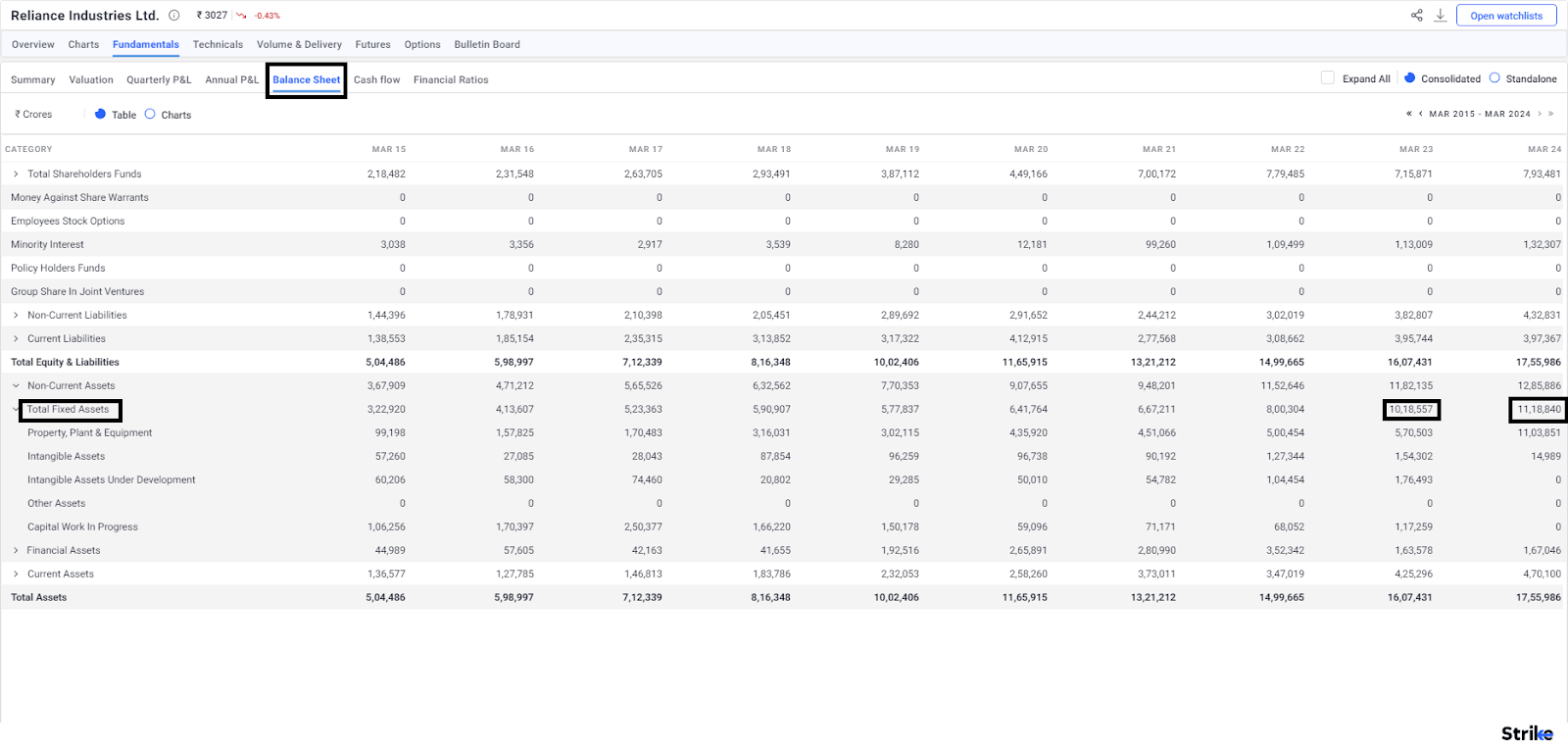Click Other Assets row label
This screenshot has height=752, width=1568.
tap(57, 503)
